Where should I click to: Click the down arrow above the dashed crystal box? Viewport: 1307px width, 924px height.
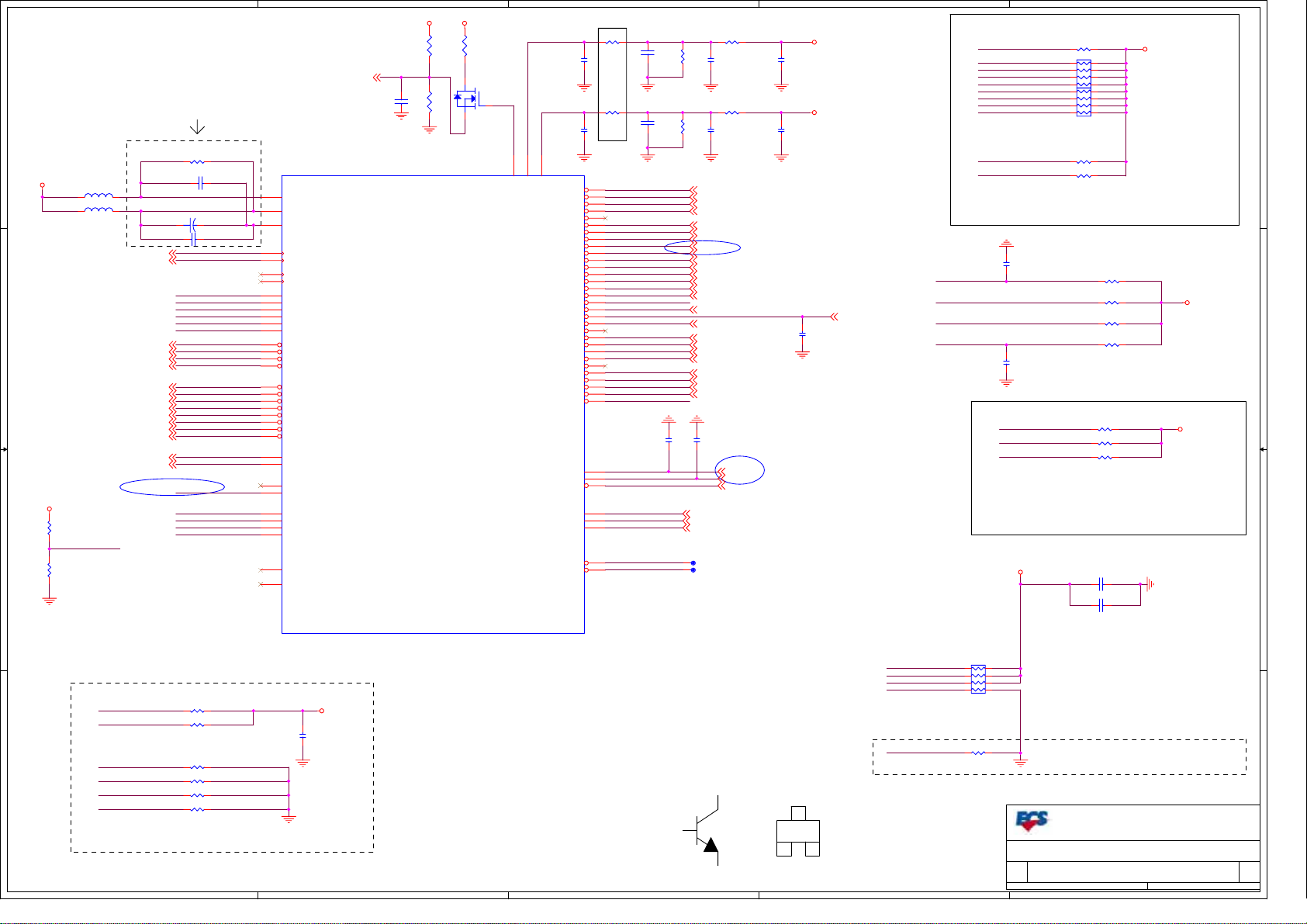pos(198,126)
